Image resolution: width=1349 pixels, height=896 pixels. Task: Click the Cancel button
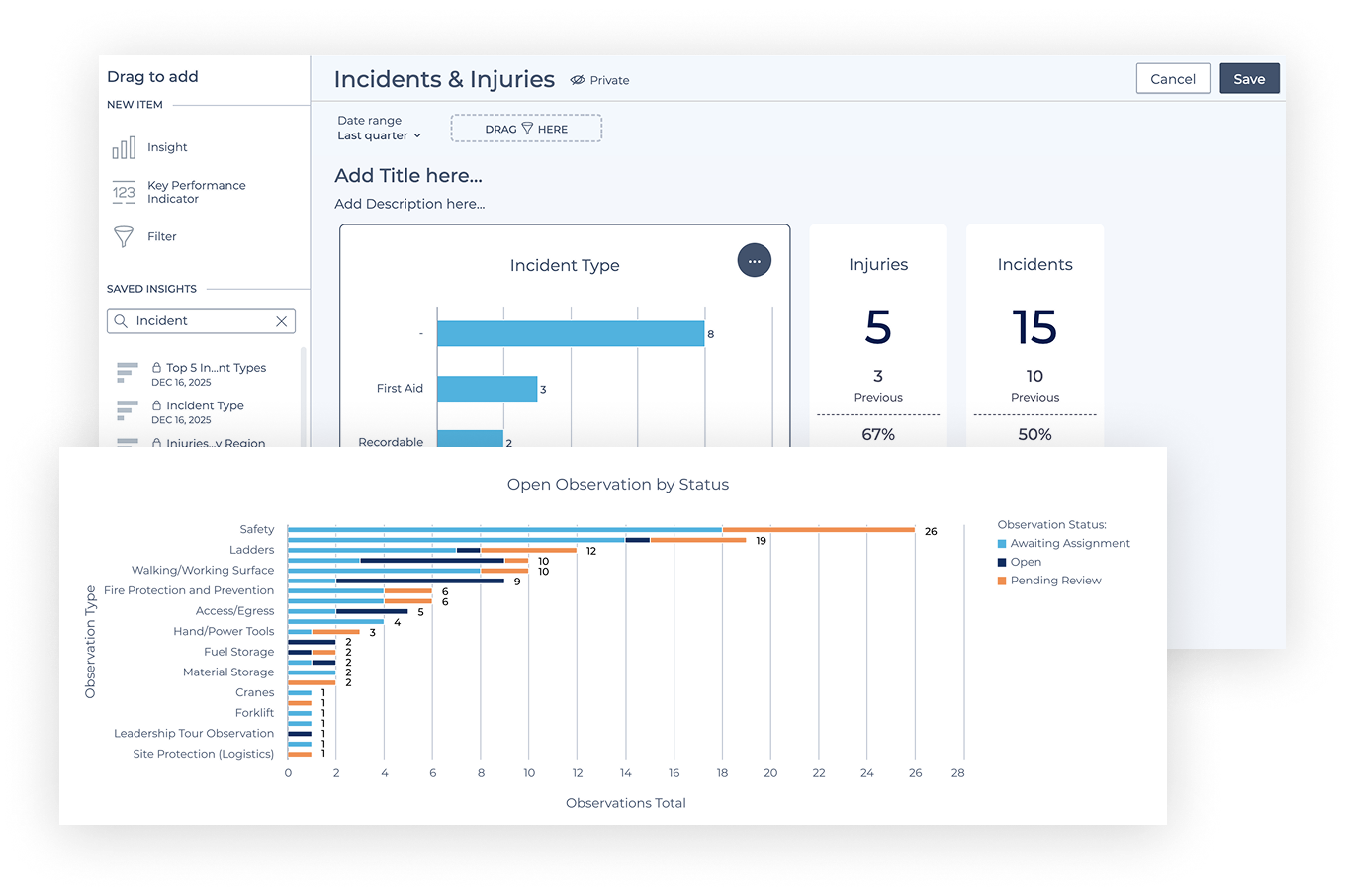click(1173, 78)
